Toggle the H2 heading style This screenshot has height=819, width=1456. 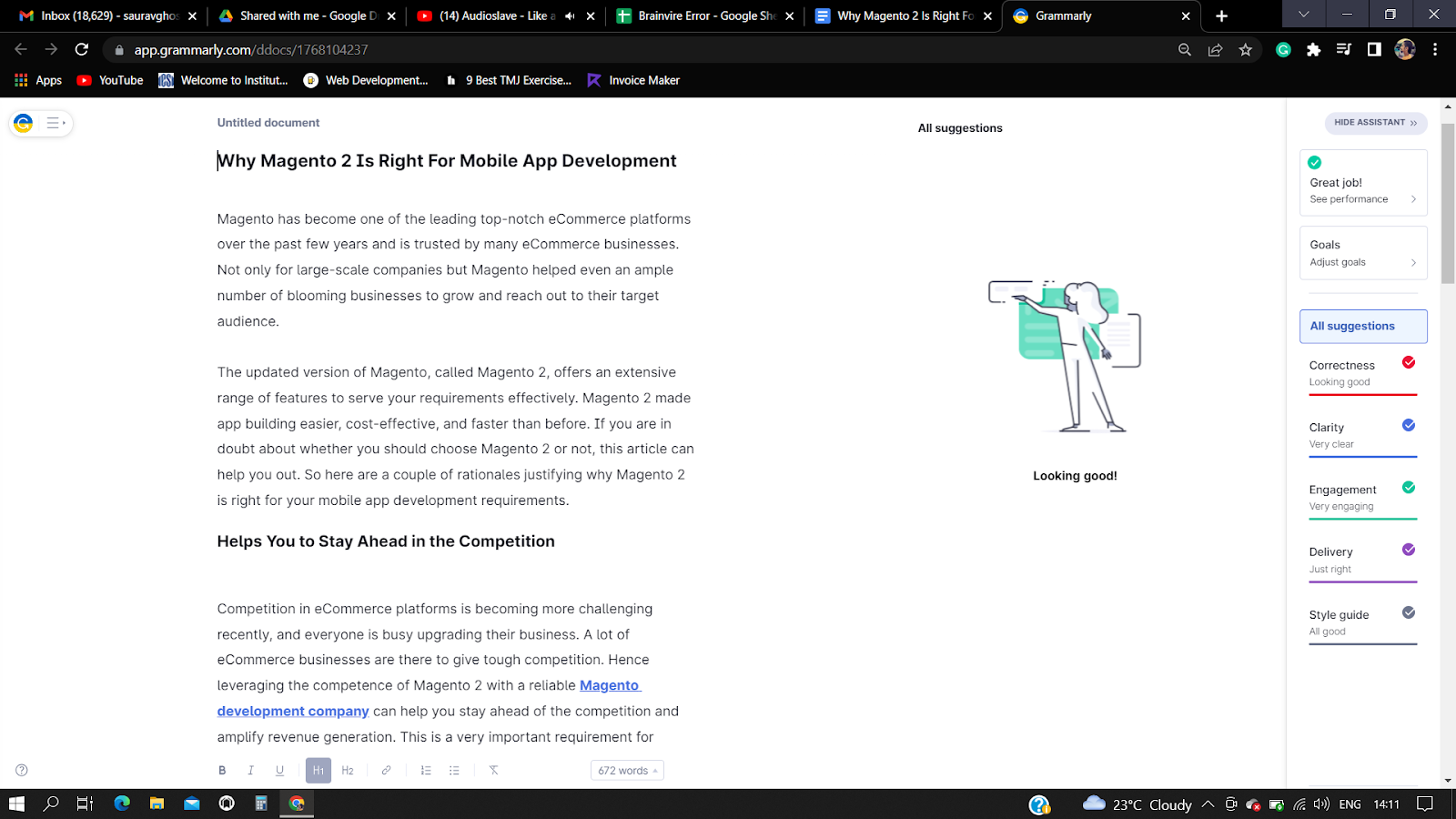pos(348,771)
